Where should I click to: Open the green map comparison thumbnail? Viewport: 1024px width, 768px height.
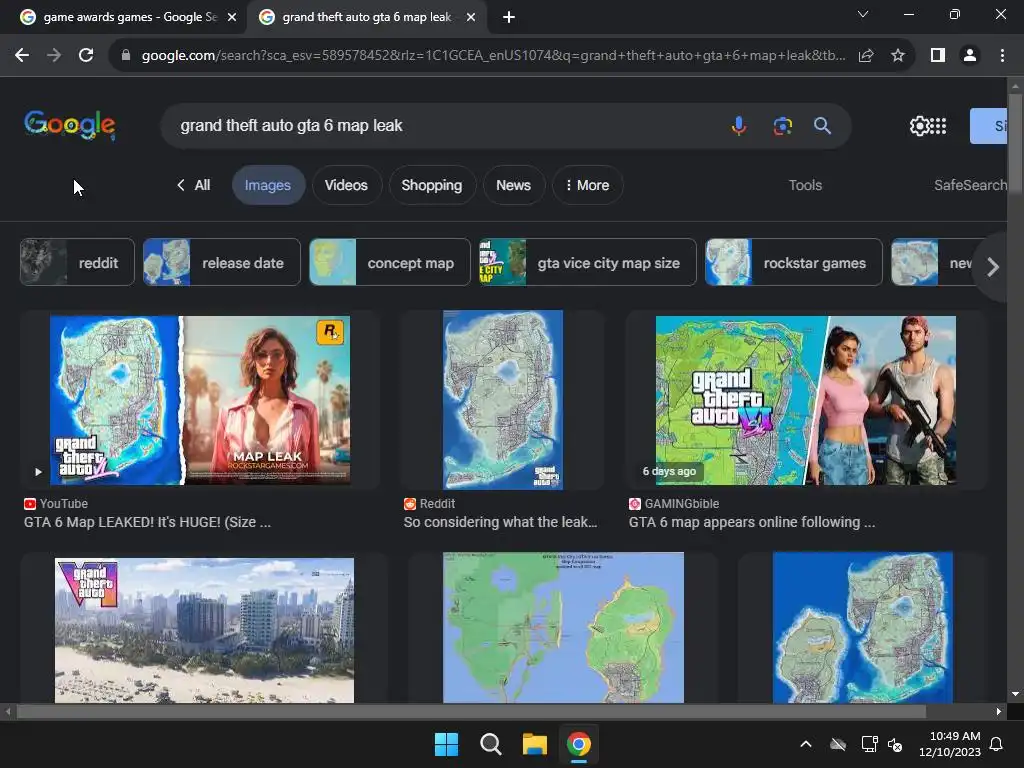coord(564,628)
